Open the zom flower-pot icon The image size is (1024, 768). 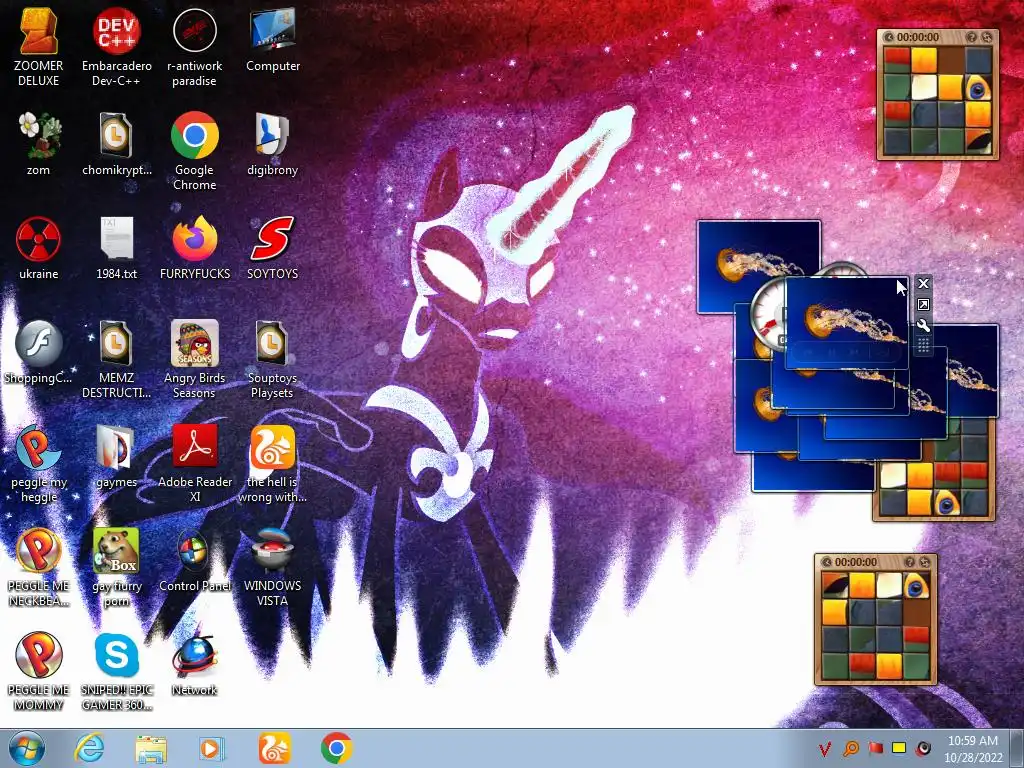pos(39,144)
